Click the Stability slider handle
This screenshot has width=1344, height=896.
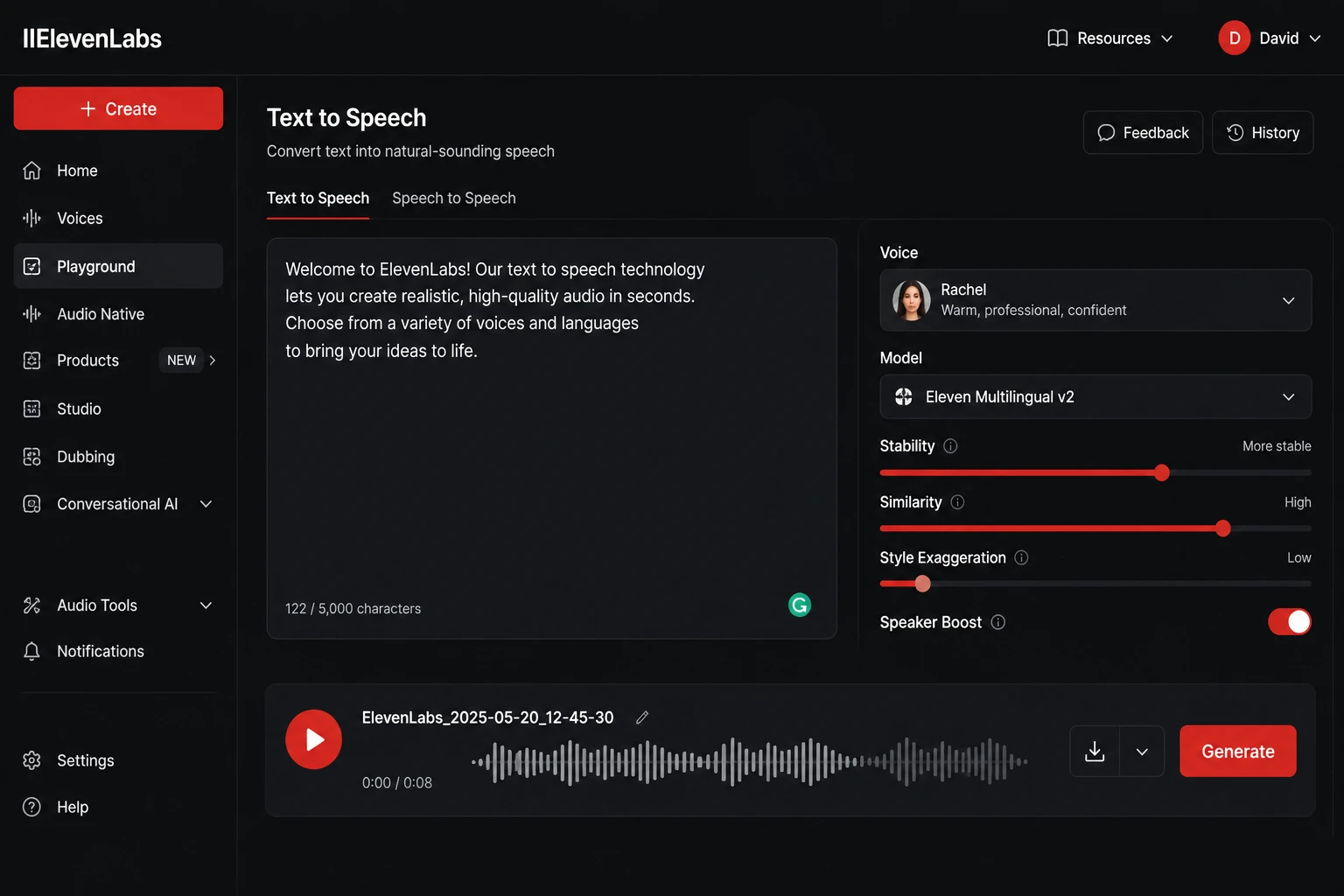[1162, 472]
